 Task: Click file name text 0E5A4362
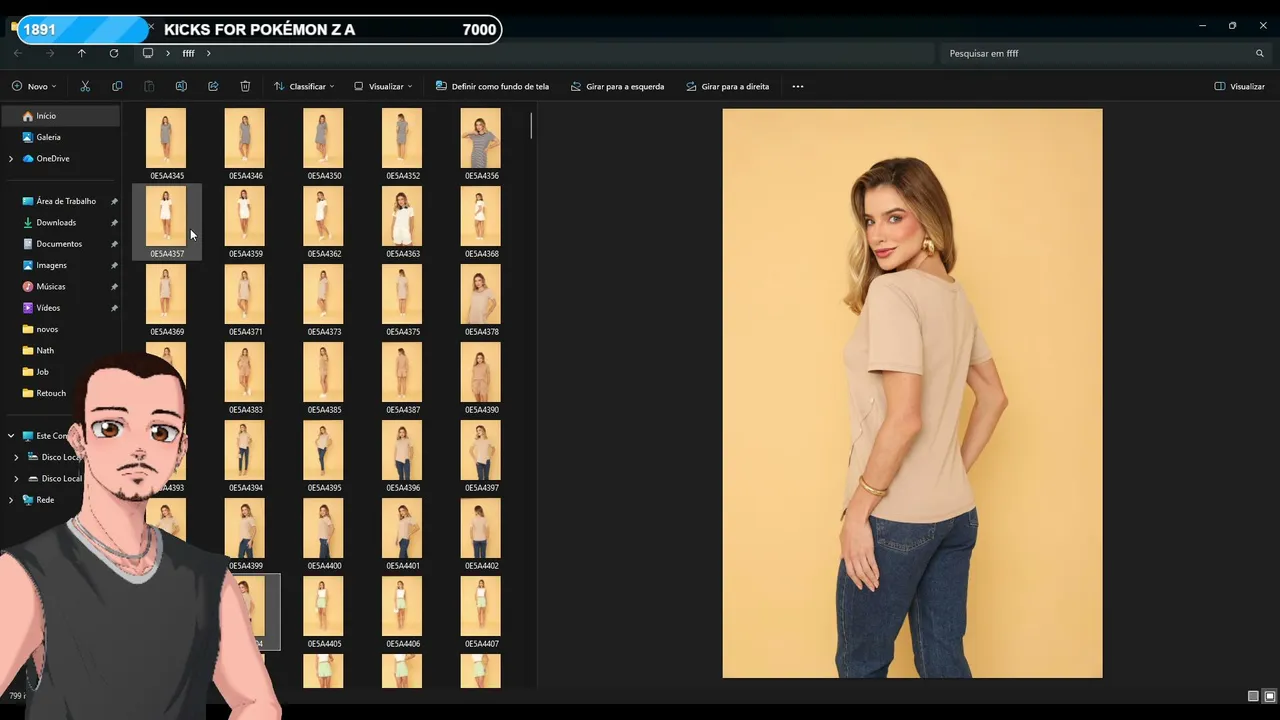(x=324, y=254)
